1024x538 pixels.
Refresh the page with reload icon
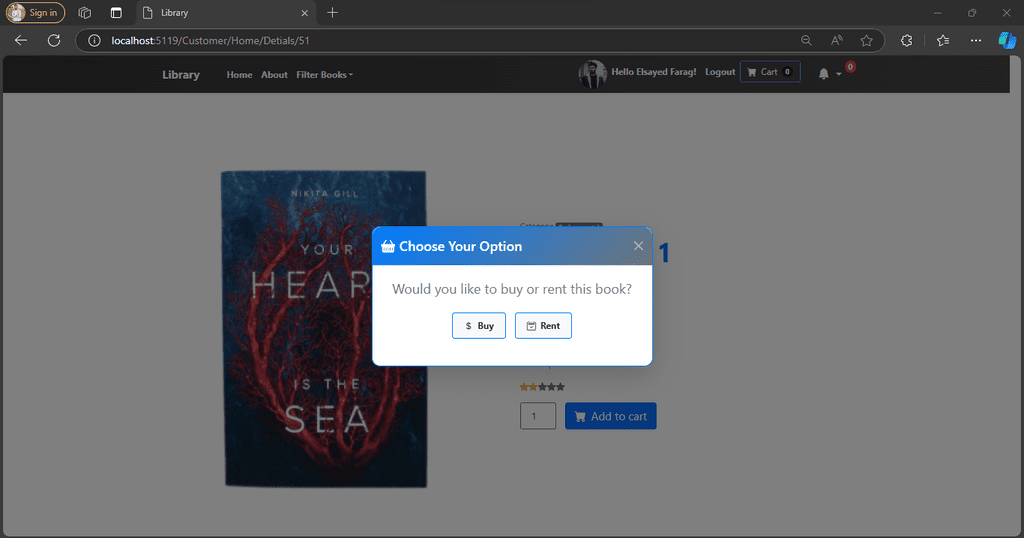pyautogui.click(x=54, y=40)
